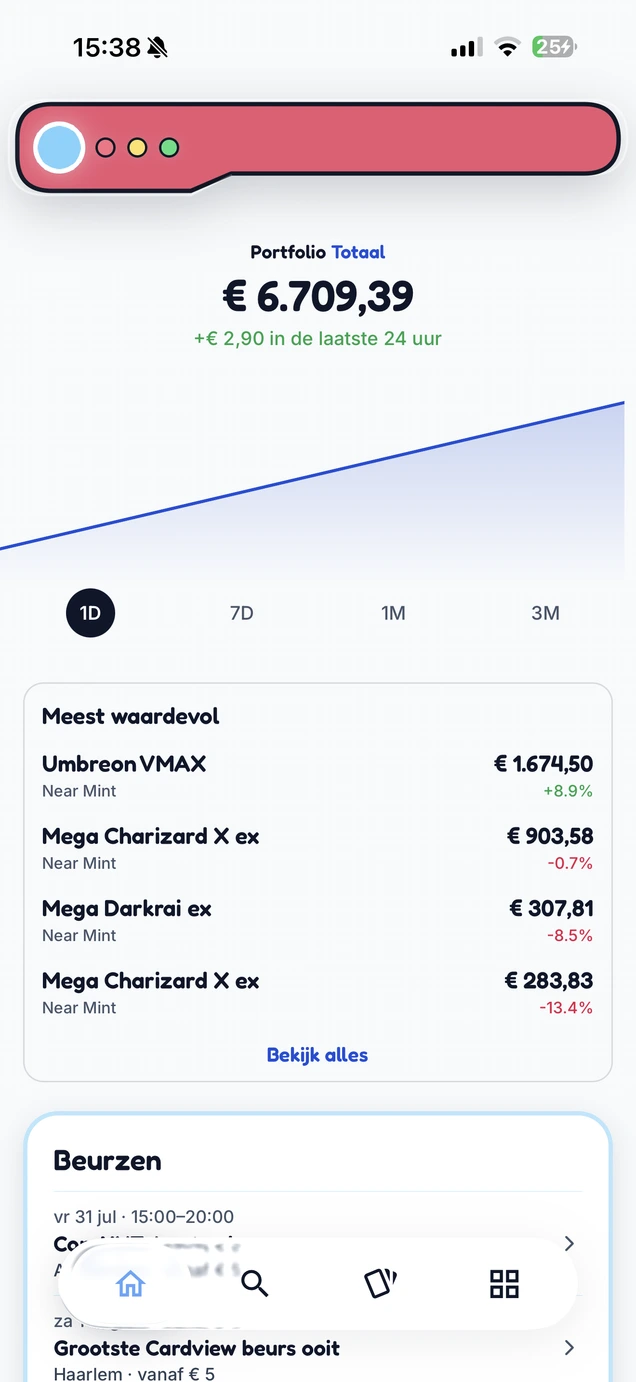
Task: Switch chart to 1M range
Action: 393,613
